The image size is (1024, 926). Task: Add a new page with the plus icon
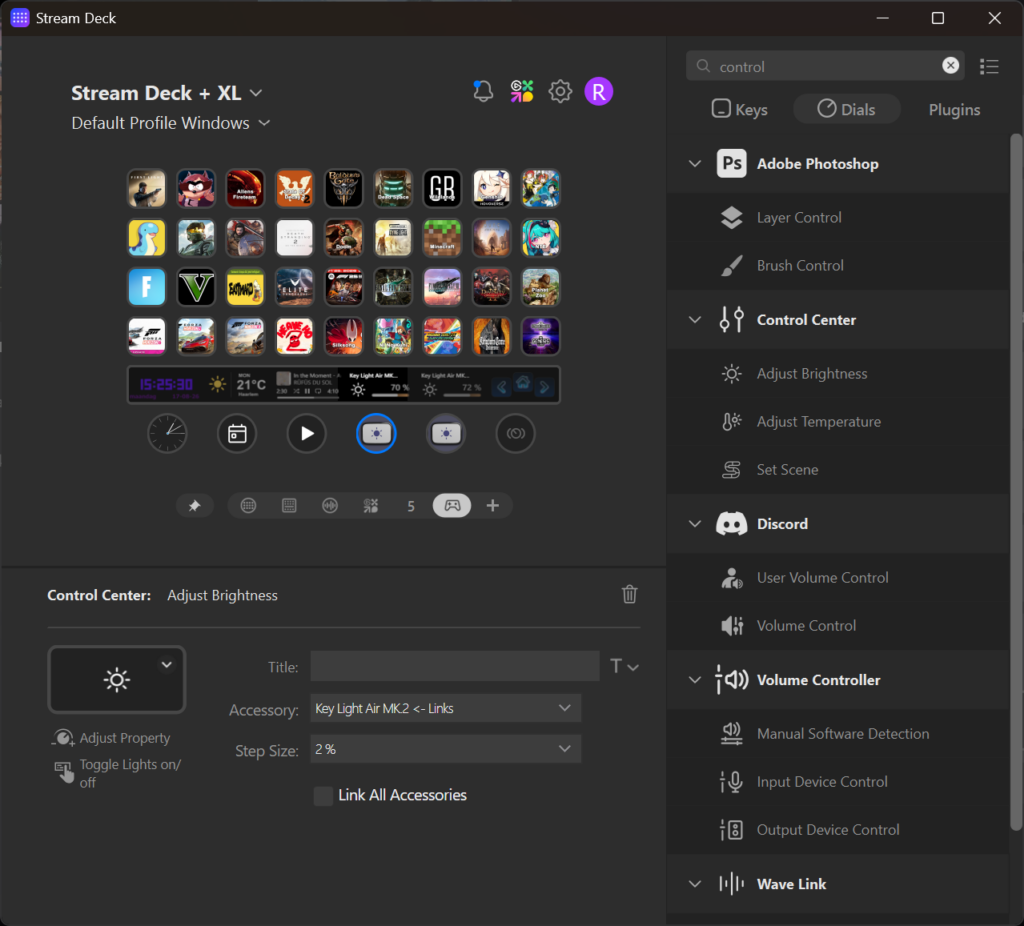click(x=492, y=505)
